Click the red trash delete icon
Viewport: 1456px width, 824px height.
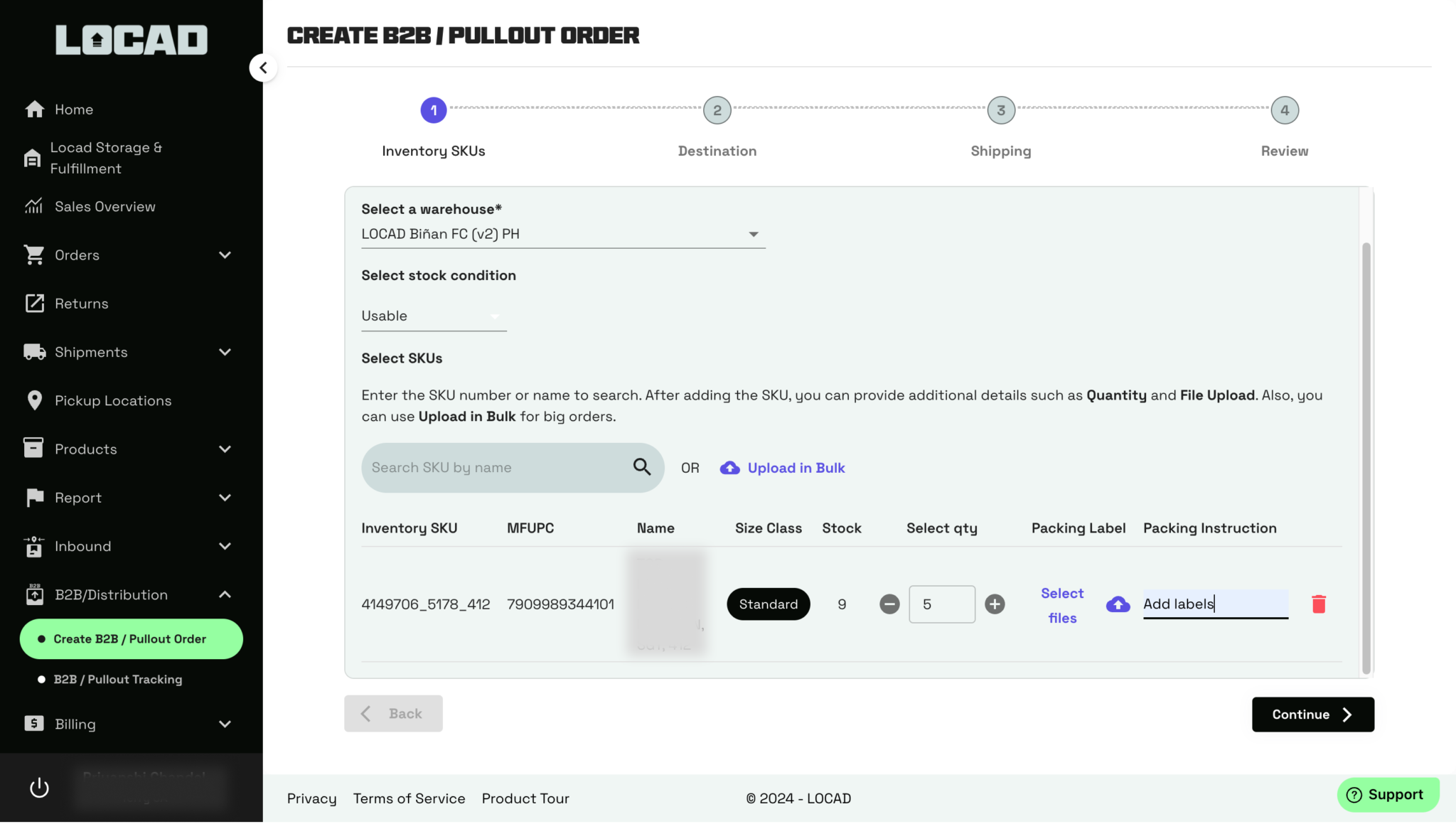(1318, 604)
